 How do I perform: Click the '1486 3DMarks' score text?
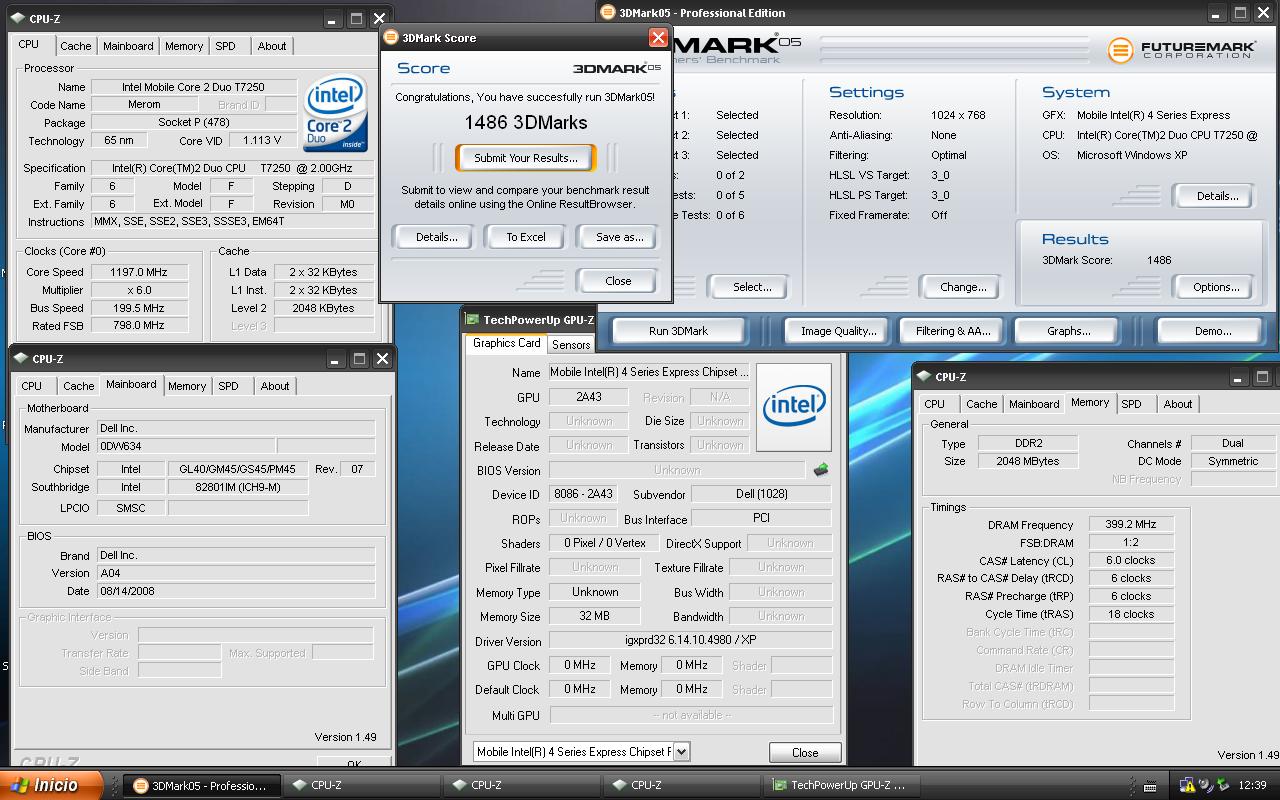click(525, 122)
